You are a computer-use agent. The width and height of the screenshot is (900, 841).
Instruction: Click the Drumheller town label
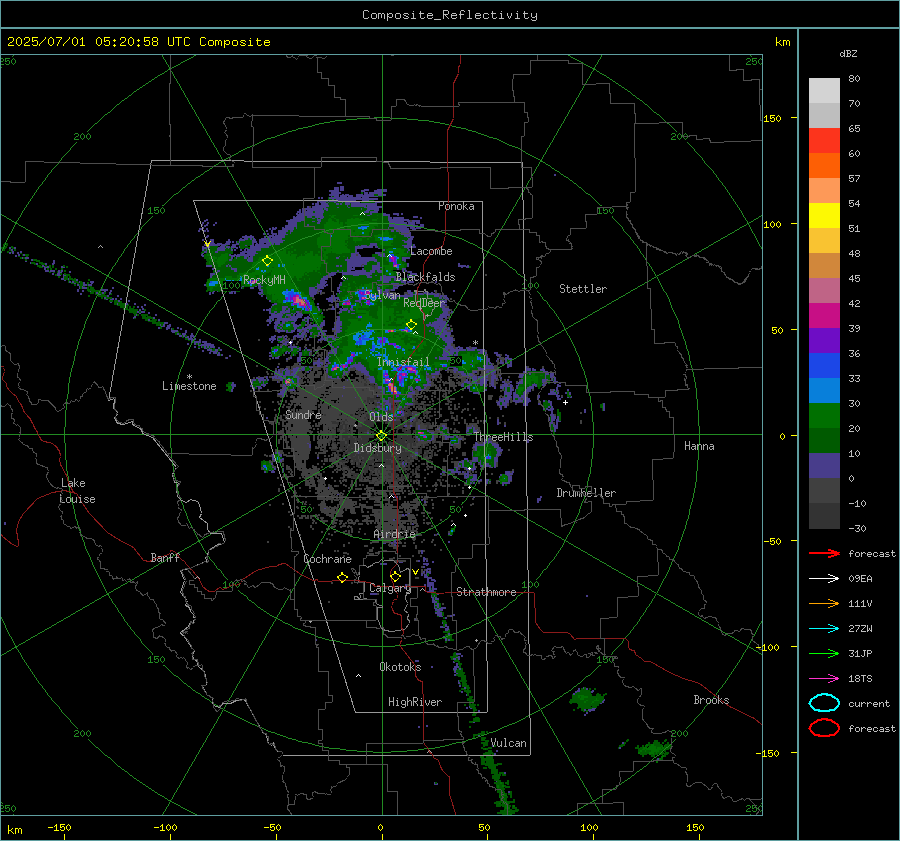point(586,493)
